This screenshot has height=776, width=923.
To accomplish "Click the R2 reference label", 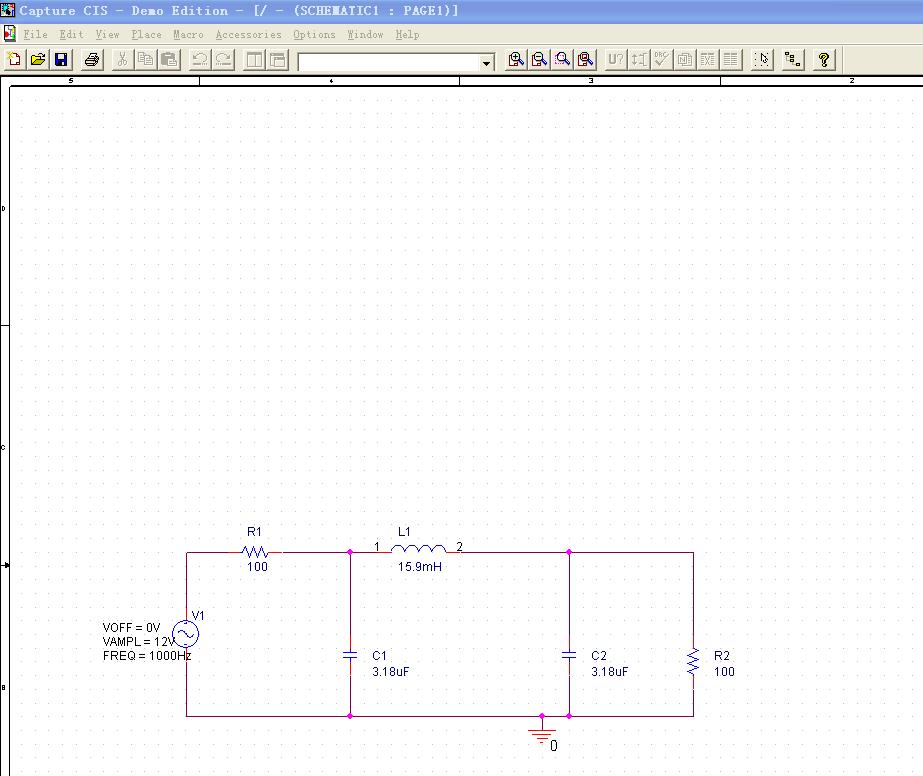I will coord(722,656).
